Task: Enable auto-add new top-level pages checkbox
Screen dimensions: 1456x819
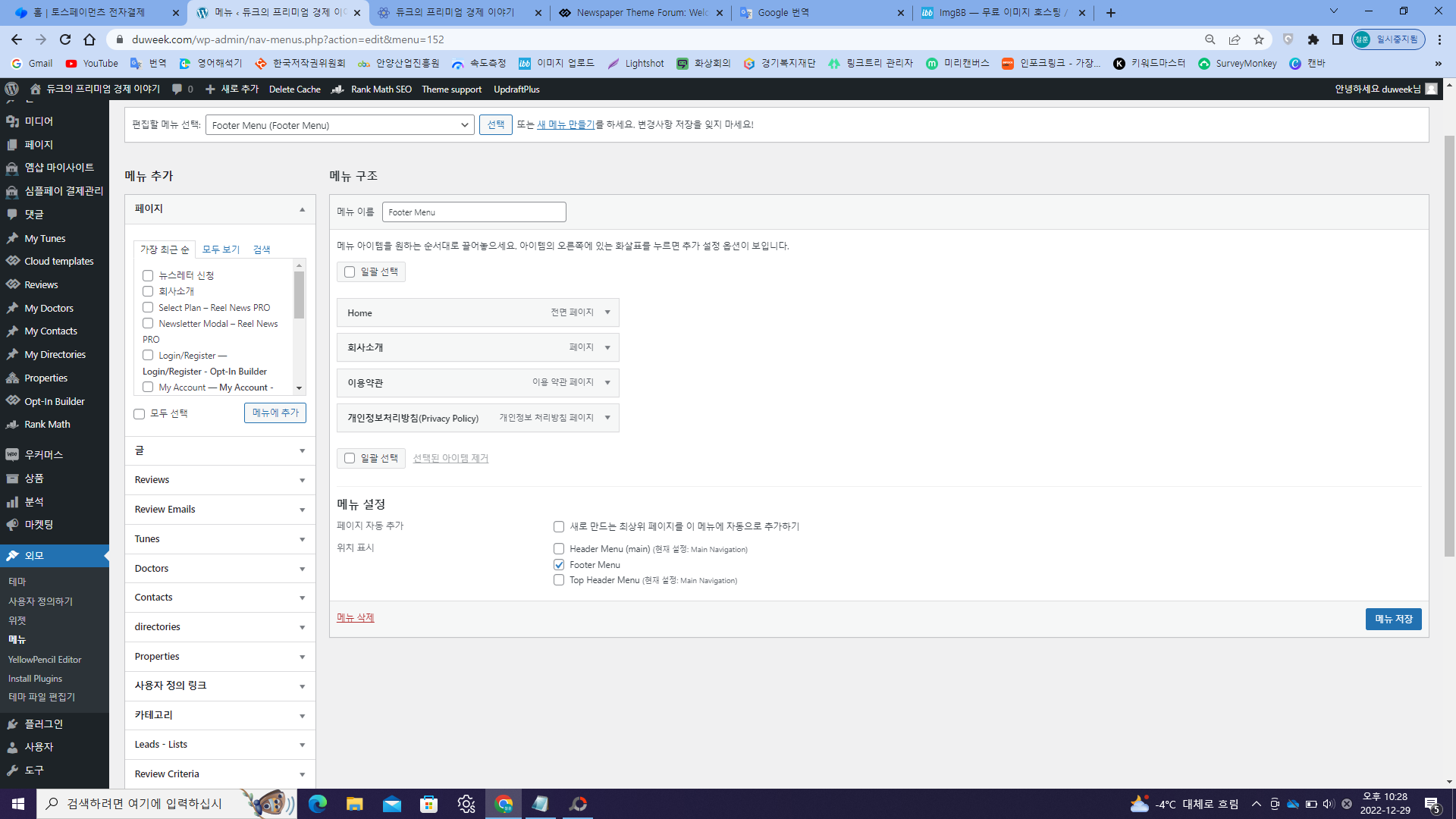Action: pos(559,526)
